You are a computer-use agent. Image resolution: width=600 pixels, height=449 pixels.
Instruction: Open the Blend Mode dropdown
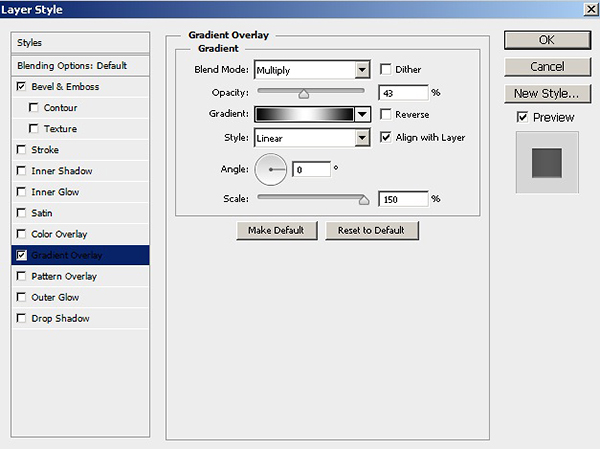pyautogui.click(x=362, y=70)
